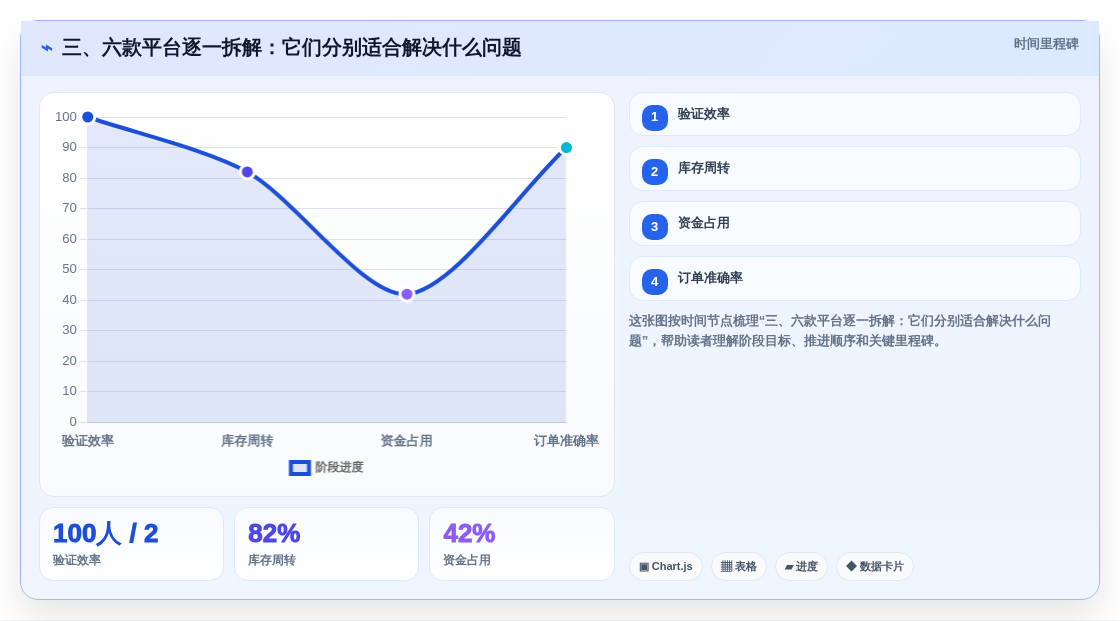Screen dimensions: 1120x621
Task: Open the 验证效率 milestone row
Action: click(854, 114)
